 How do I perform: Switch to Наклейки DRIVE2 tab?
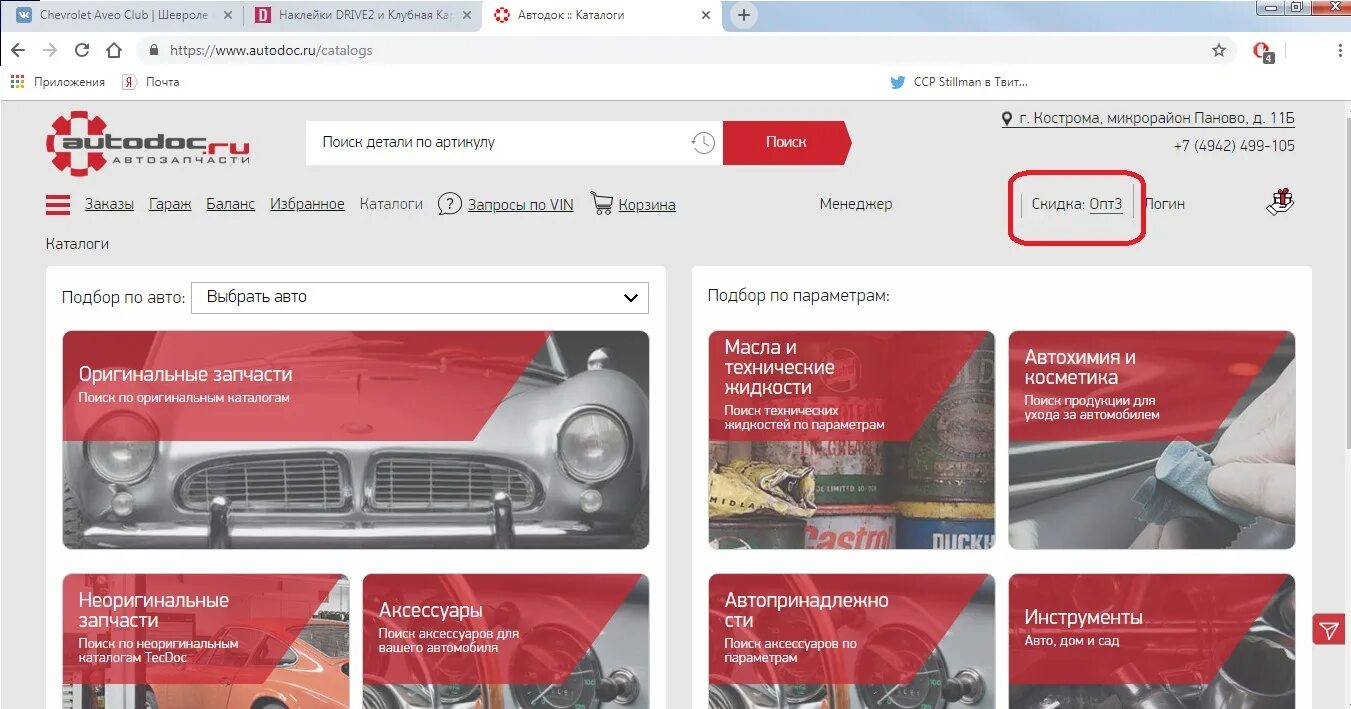click(360, 15)
